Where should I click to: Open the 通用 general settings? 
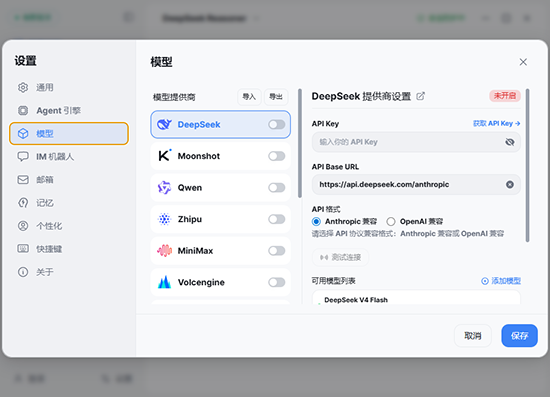click(x=69, y=87)
